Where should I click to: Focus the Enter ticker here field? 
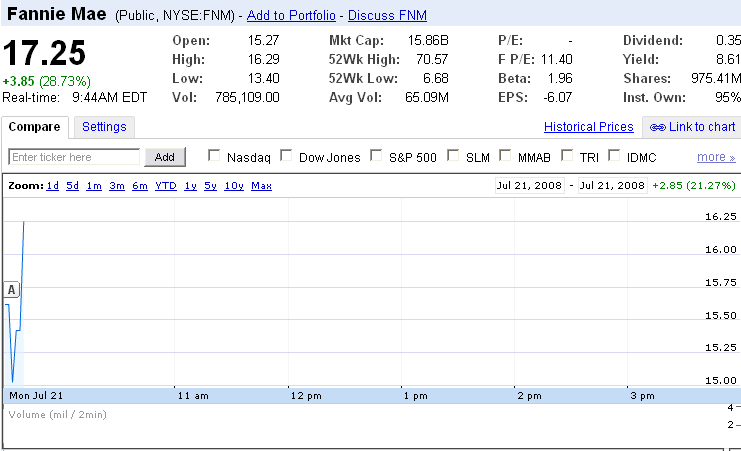point(75,157)
